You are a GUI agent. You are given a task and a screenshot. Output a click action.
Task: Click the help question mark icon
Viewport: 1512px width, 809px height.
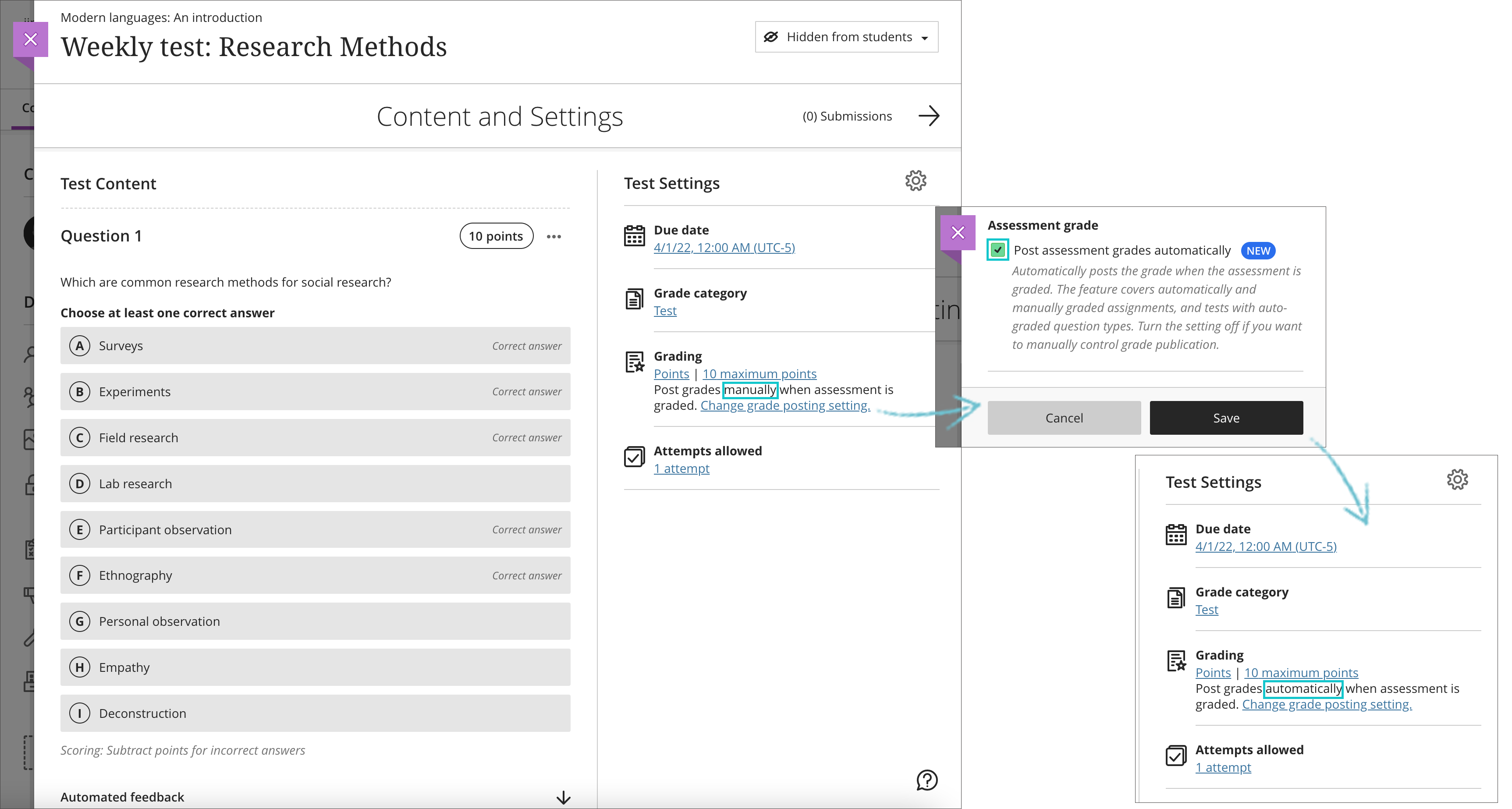pos(927,780)
